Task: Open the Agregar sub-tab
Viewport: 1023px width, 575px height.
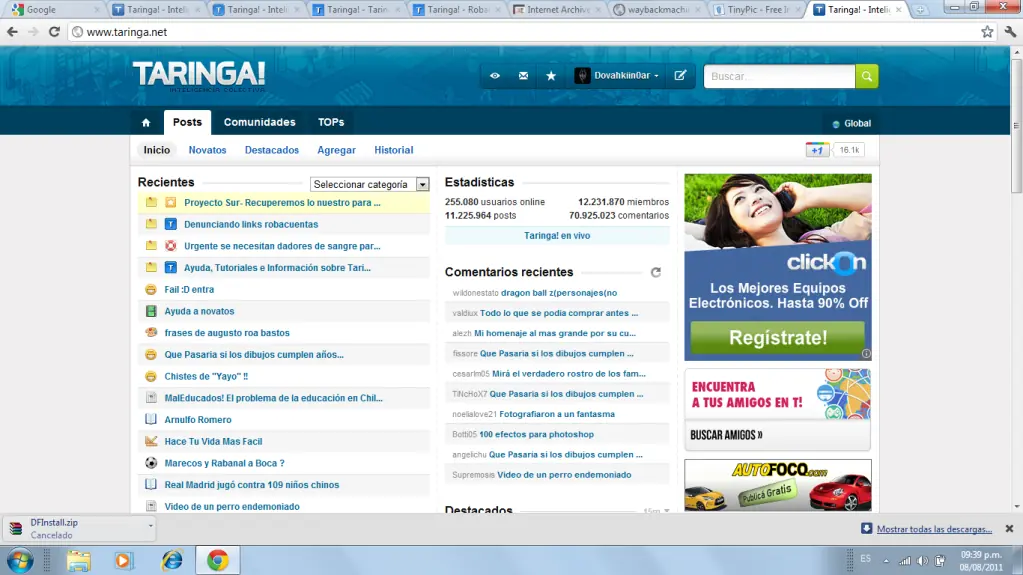Action: 337,150
